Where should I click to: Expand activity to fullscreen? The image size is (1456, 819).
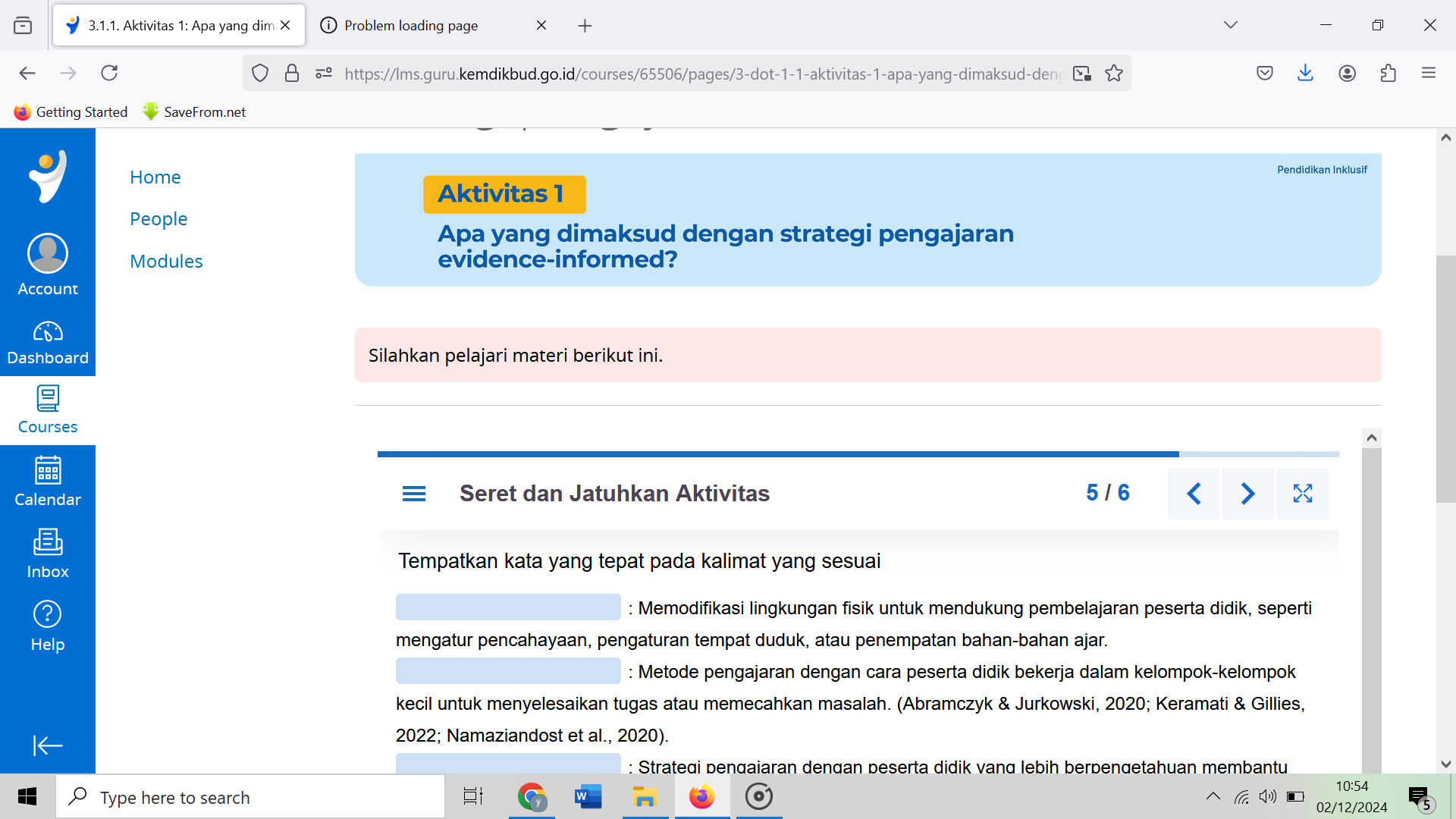coord(1303,494)
